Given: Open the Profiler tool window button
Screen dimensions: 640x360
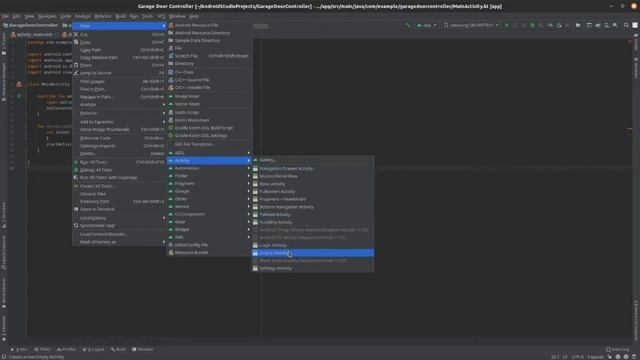Looking at the screenshot, I should point(67,349).
